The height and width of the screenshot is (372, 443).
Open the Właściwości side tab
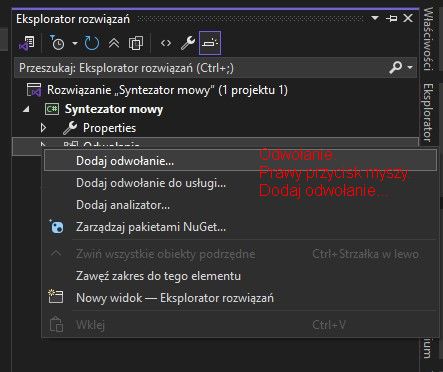pyautogui.click(x=429, y=39)
